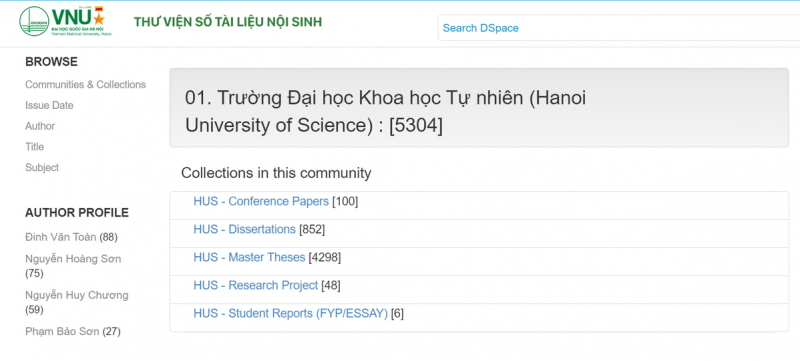Open author profile Nguyễn Huy Chương
The image size is (800, 361).
point(77,295)
